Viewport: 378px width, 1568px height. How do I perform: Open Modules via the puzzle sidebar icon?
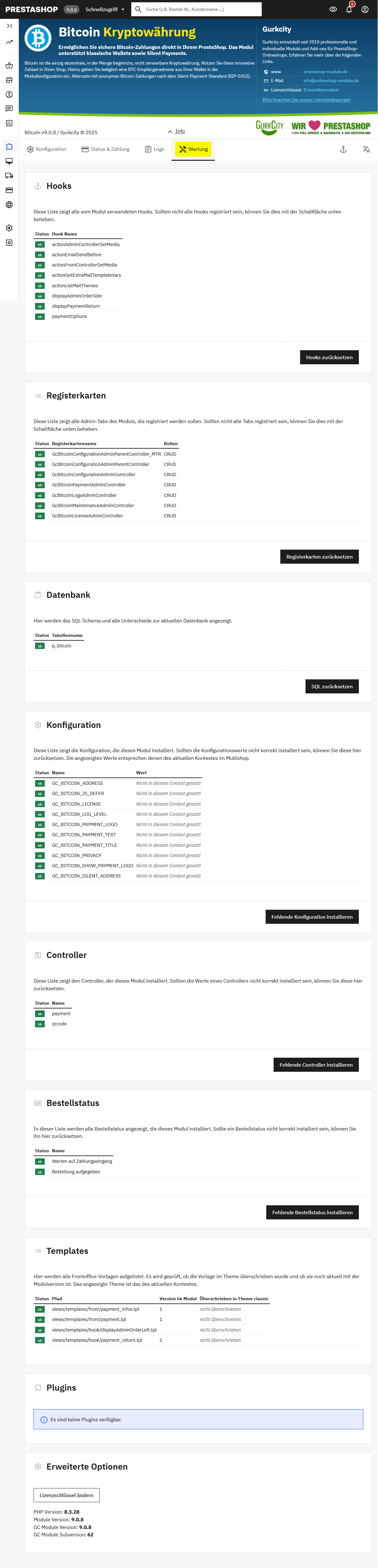click(9, 147)
